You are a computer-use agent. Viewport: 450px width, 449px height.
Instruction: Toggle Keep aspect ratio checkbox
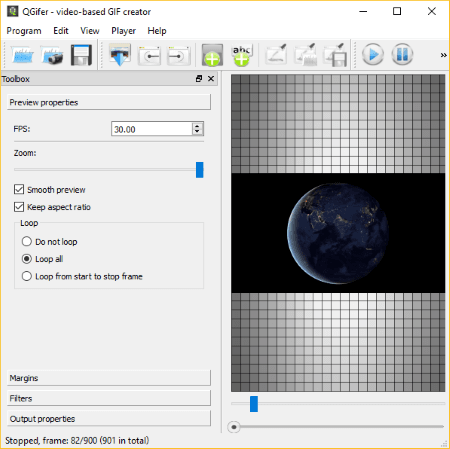(19, 207)
